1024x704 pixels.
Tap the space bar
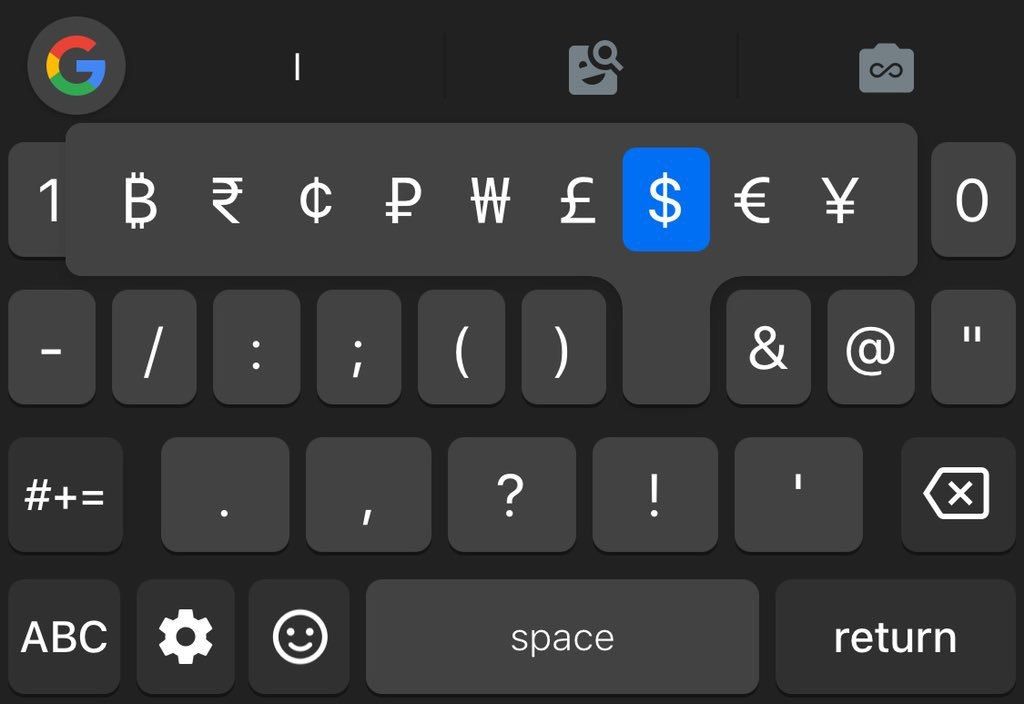562,636
